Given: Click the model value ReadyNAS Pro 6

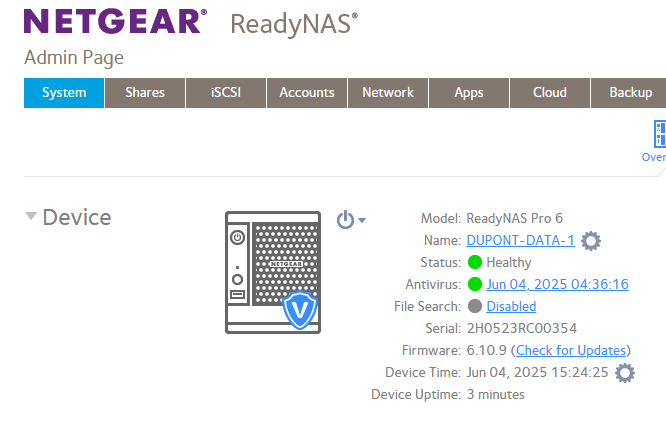Looking at the screenshot, I should [514, 218].
